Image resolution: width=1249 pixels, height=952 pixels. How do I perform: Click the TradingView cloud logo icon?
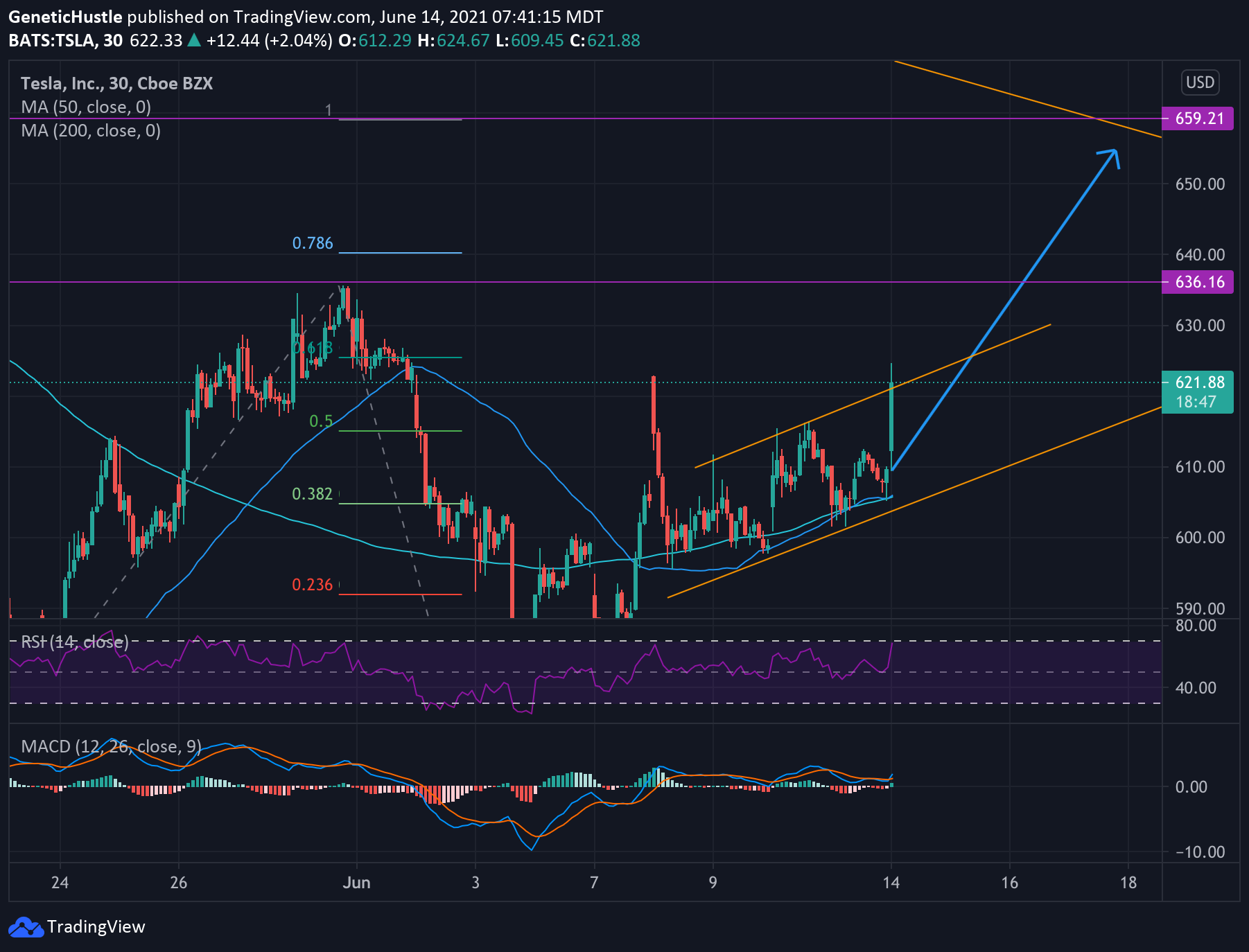[26, 927]
